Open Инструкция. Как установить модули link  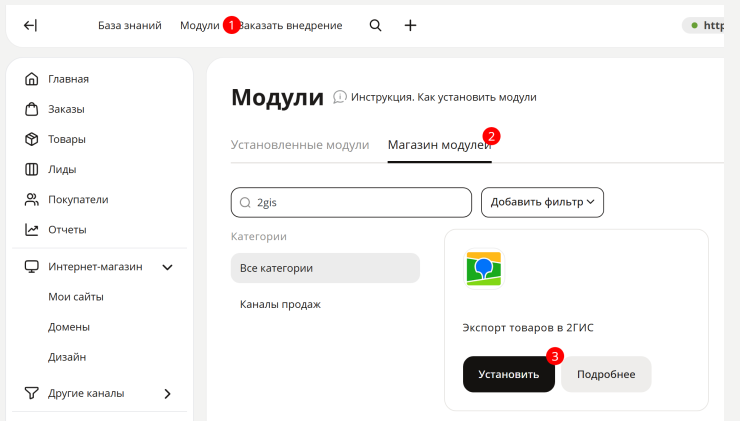click(x=444, y=97)
